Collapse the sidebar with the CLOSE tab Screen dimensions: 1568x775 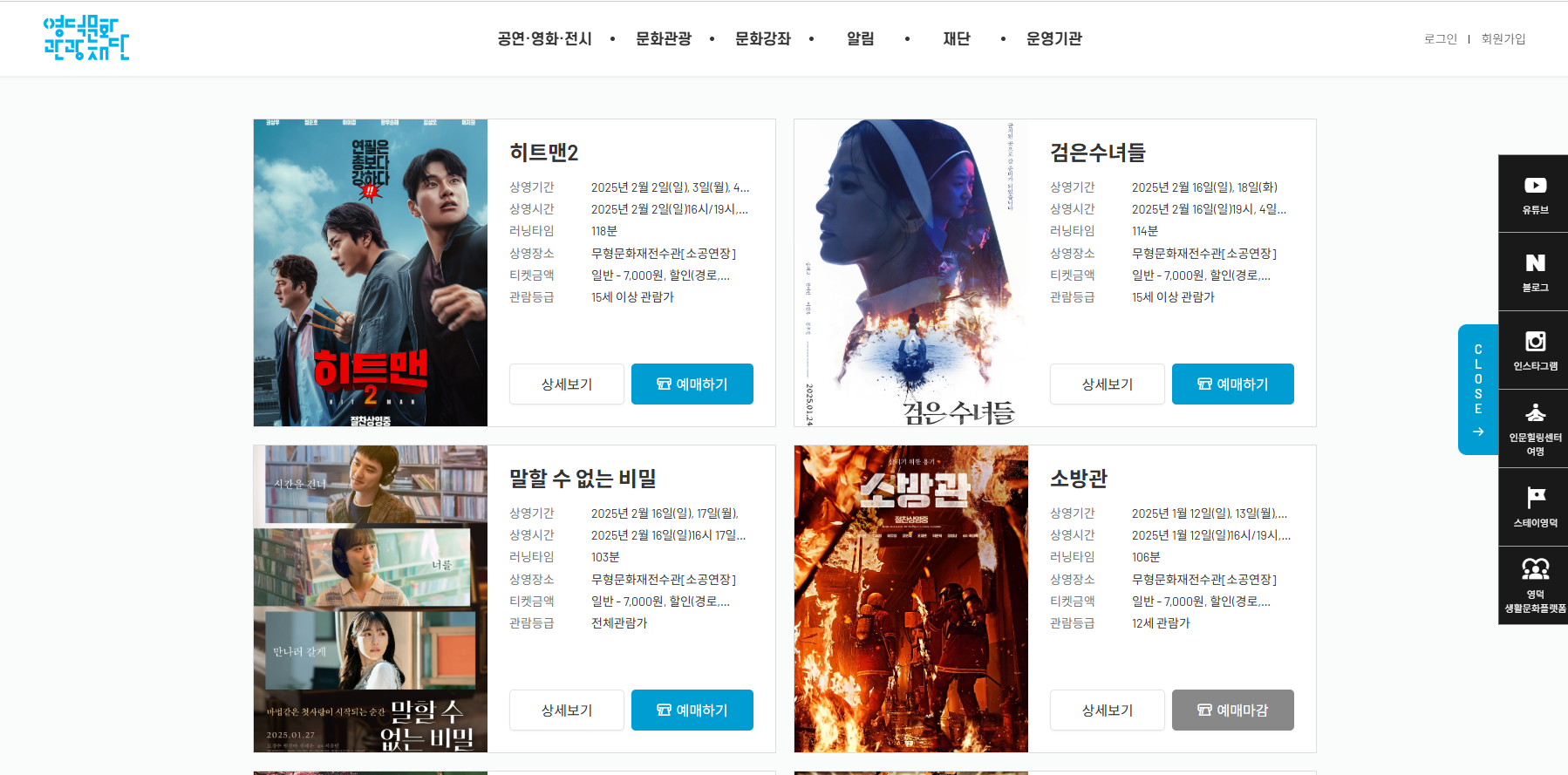tap(1478, 390)
